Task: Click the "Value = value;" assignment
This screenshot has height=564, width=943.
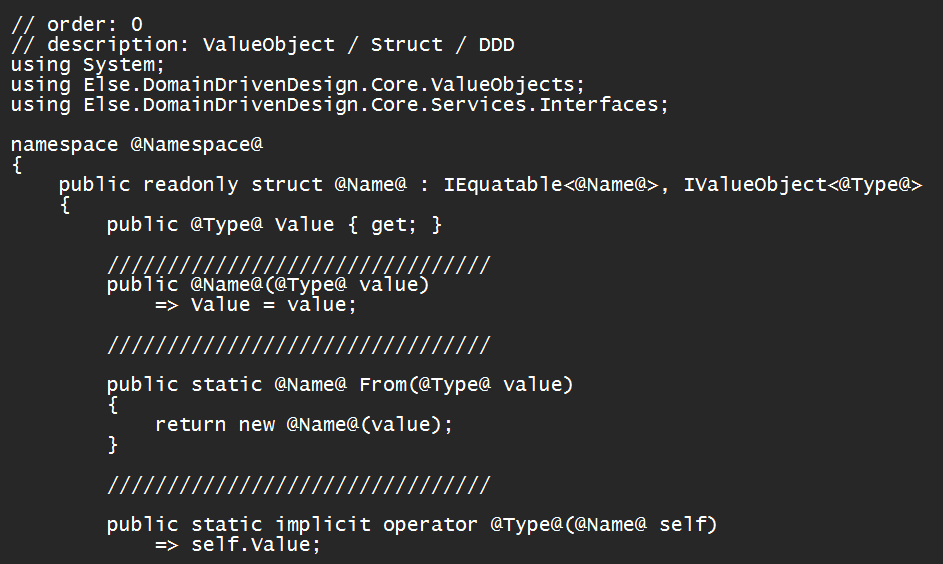Action: click(273, 304)
